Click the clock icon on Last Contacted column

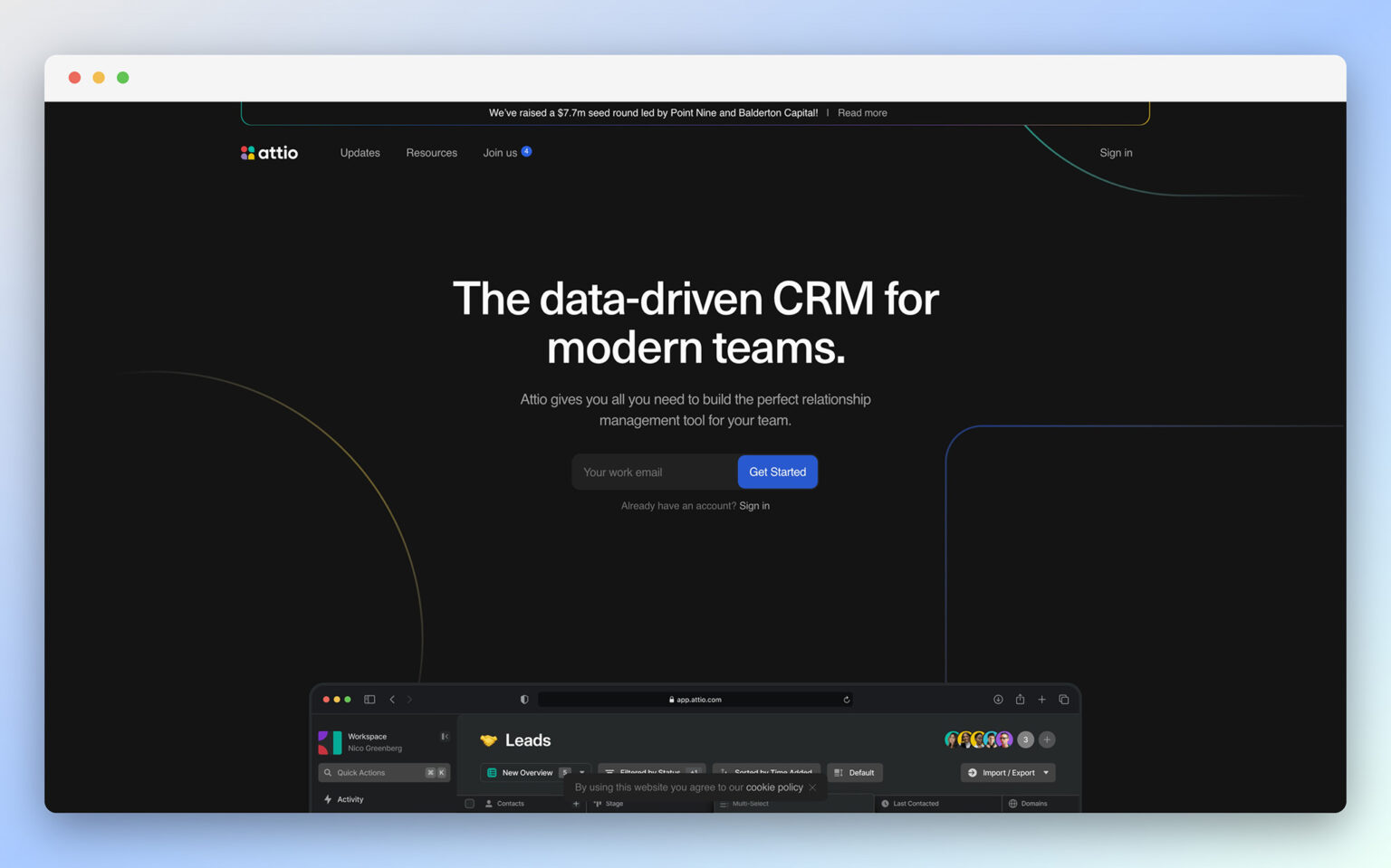pos(884,804)
